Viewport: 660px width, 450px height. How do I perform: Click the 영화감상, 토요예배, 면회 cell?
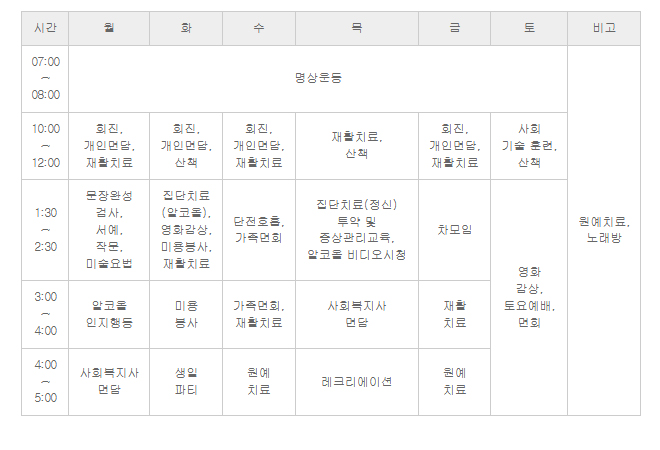[x=529, y=298]
